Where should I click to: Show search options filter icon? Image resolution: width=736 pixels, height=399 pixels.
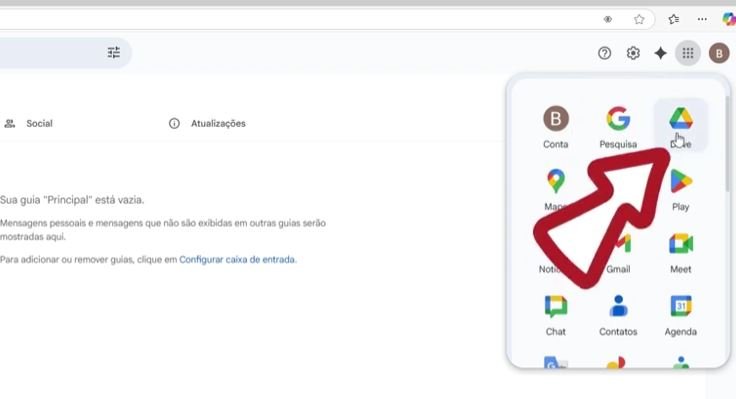coord(114,53)
